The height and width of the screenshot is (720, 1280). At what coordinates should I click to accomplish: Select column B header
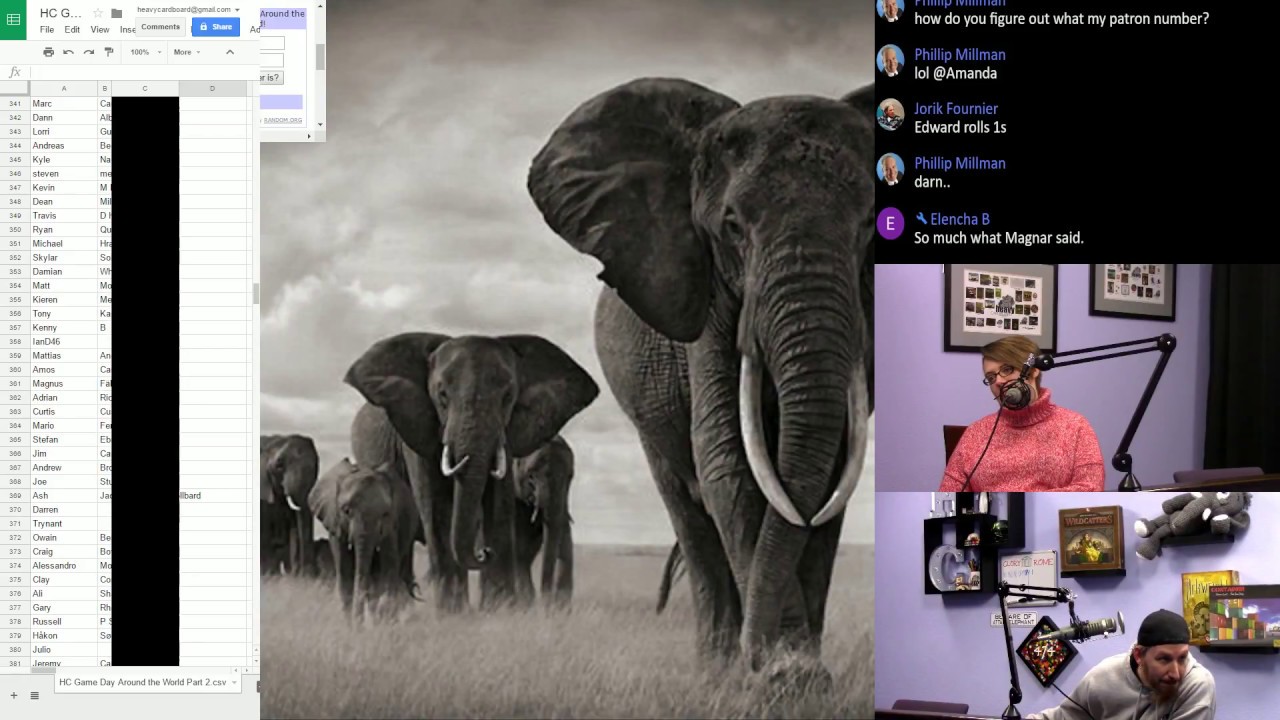[x=104, y=89]
